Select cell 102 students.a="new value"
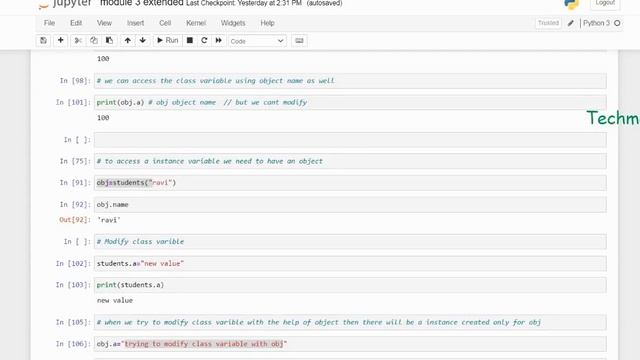640x360 pixels. click(x=350, y=264)
